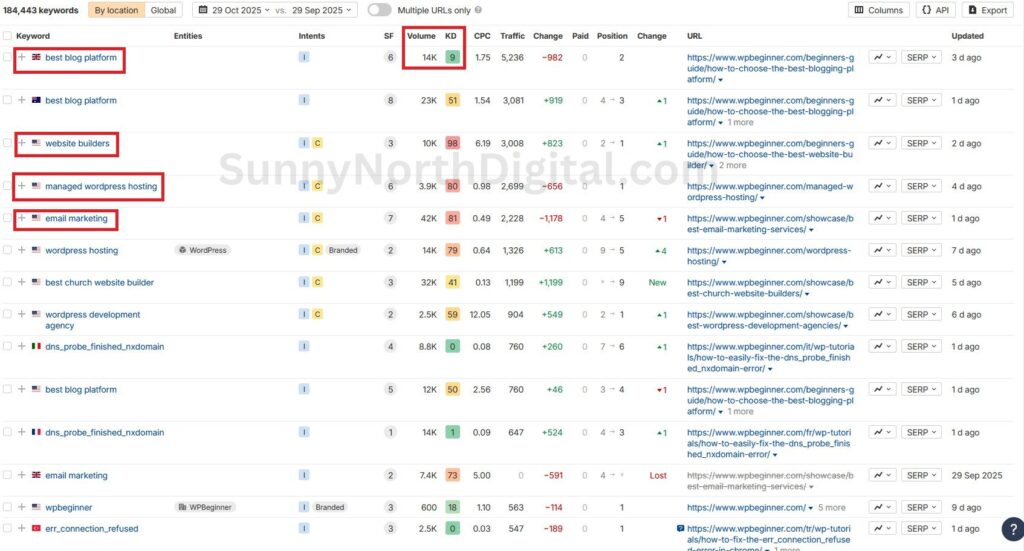Viewport: 1024px width, 551px height.
Task: Click KD badge 98 for website builders
Action: pyautogui.click(x=453, y=143)
